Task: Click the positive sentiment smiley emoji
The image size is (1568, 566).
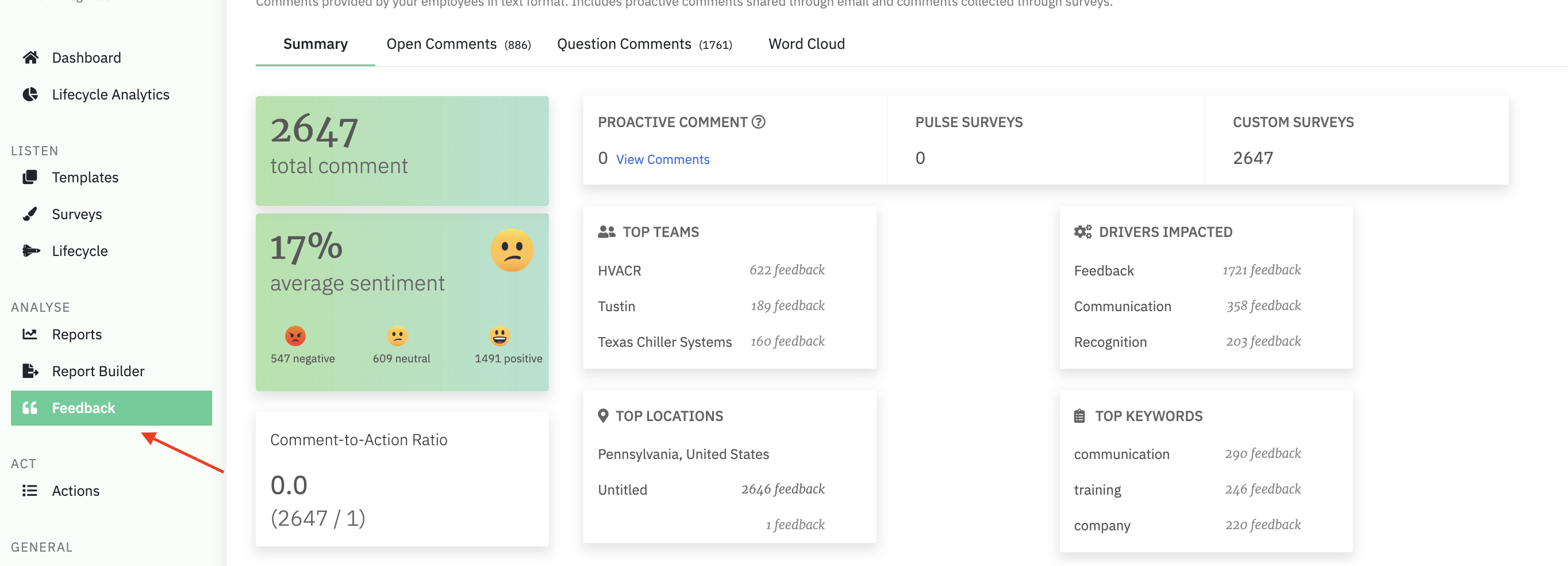Action: (499, 336)
